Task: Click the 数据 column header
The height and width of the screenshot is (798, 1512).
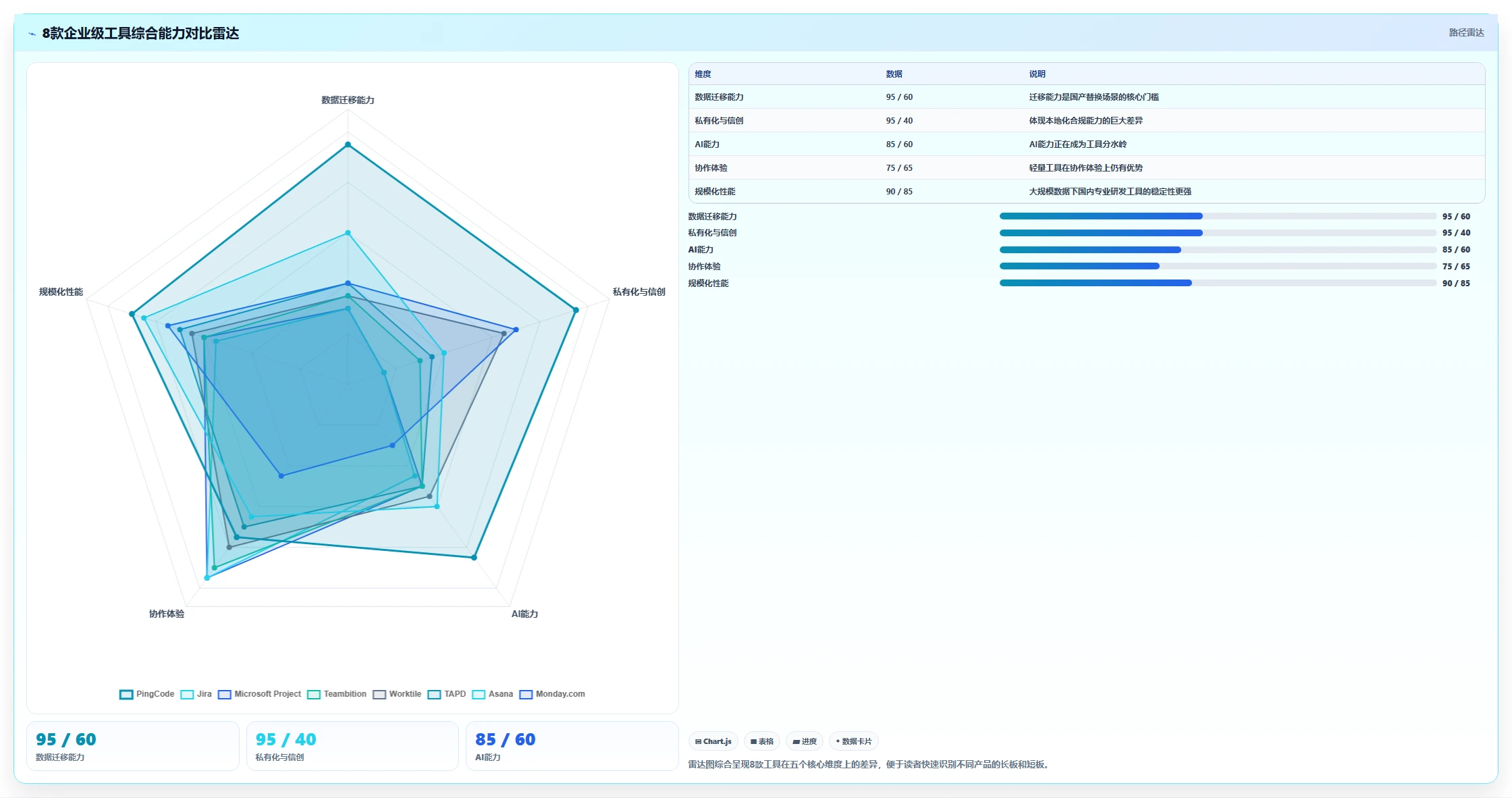Action: coord(894,74)
